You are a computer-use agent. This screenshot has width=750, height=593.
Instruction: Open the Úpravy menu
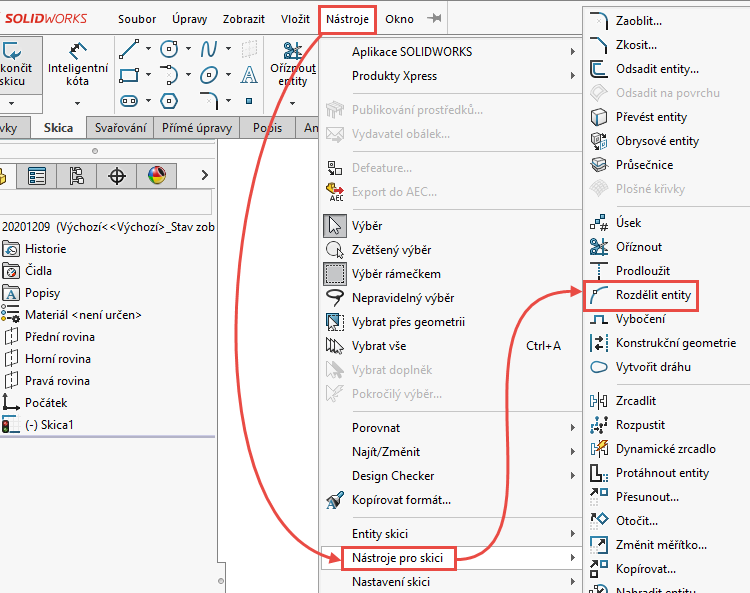(189, 19)
